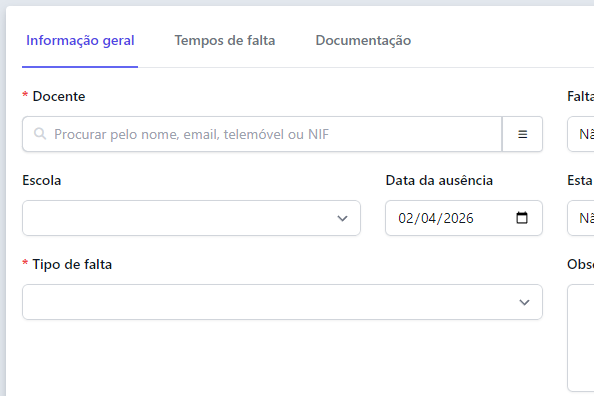Expand the Tipo de falta dropdown

pyautogui.click(x=282, y=302)
